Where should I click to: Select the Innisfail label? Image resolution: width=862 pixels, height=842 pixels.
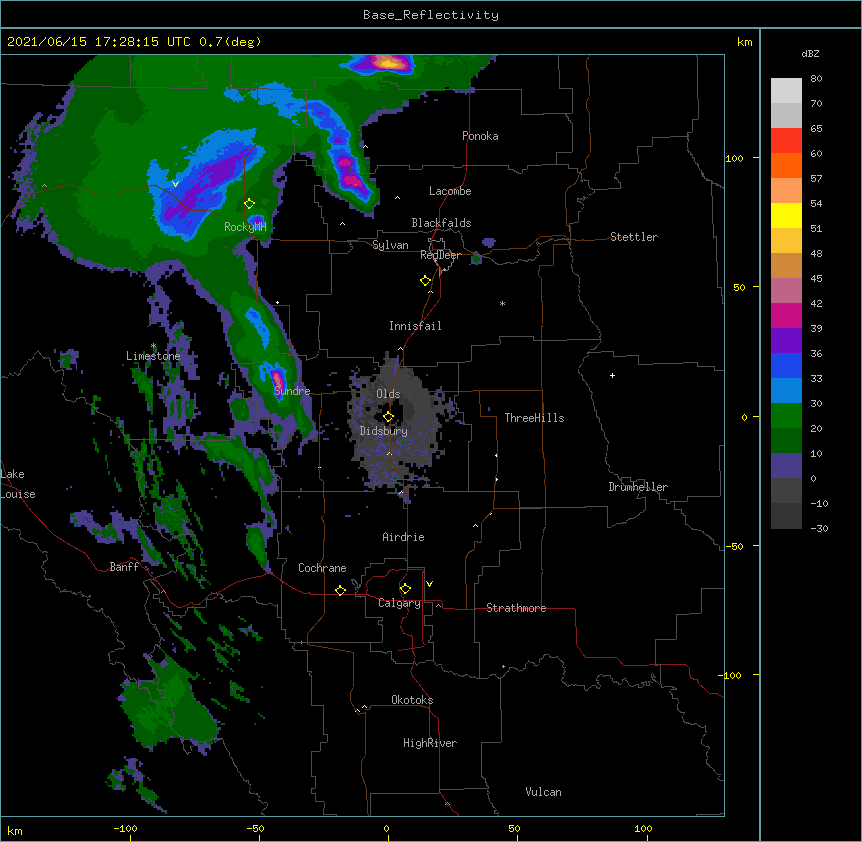415,326
